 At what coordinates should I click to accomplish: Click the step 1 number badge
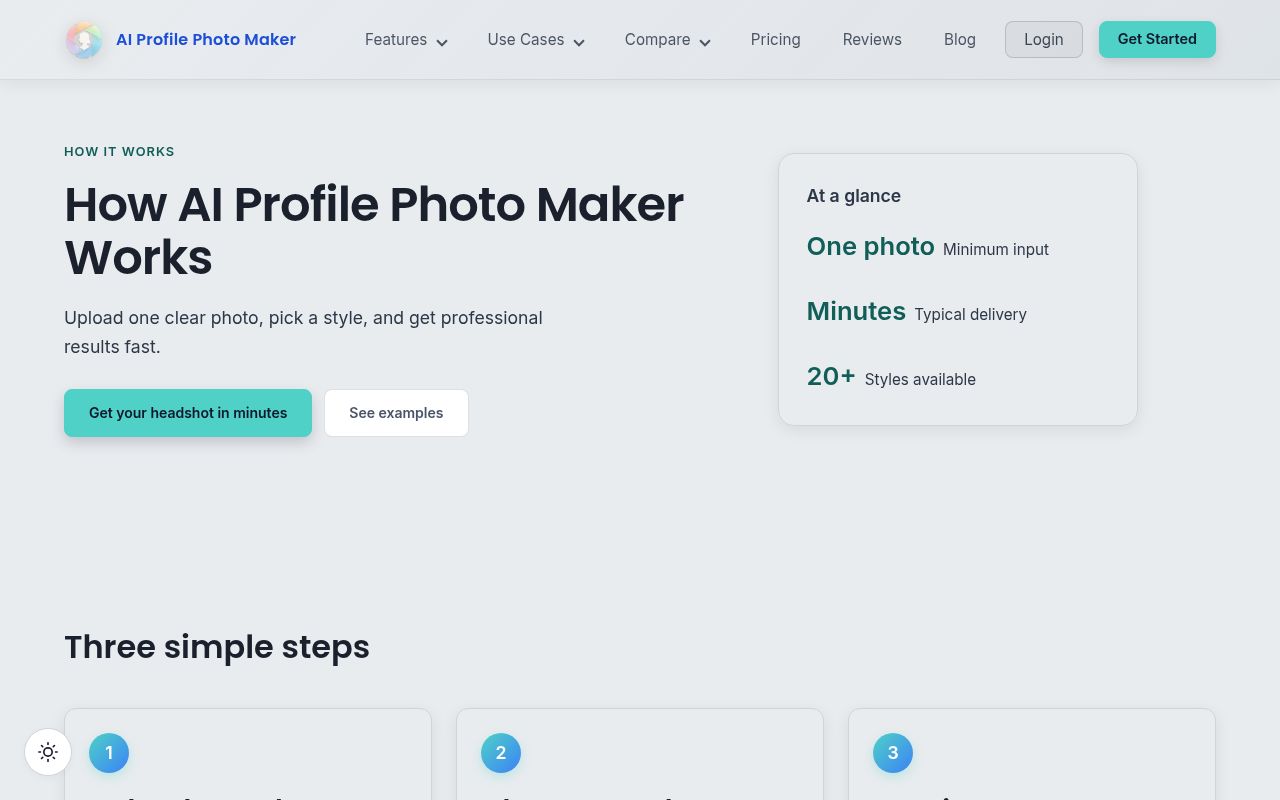[109, 753]
